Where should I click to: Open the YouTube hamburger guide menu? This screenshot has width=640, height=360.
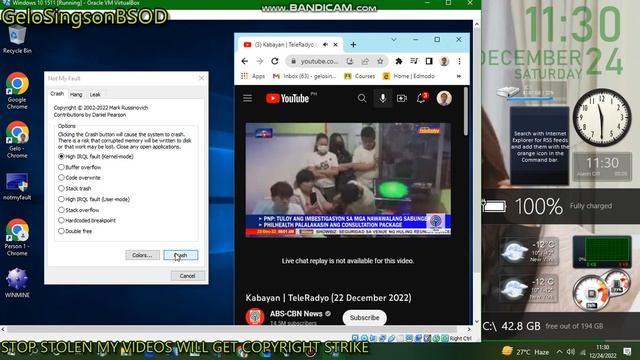[247, 98]
